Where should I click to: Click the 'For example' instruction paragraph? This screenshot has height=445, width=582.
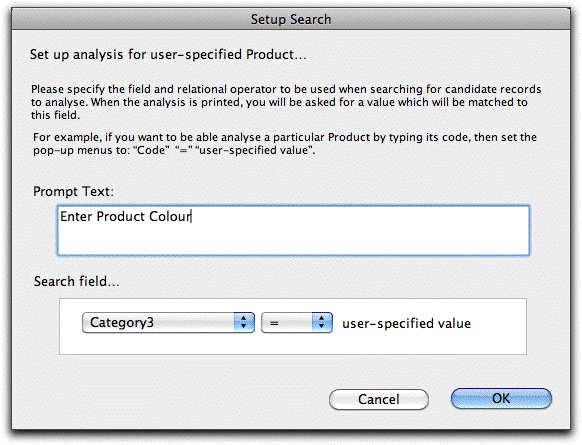click(285, 144)
